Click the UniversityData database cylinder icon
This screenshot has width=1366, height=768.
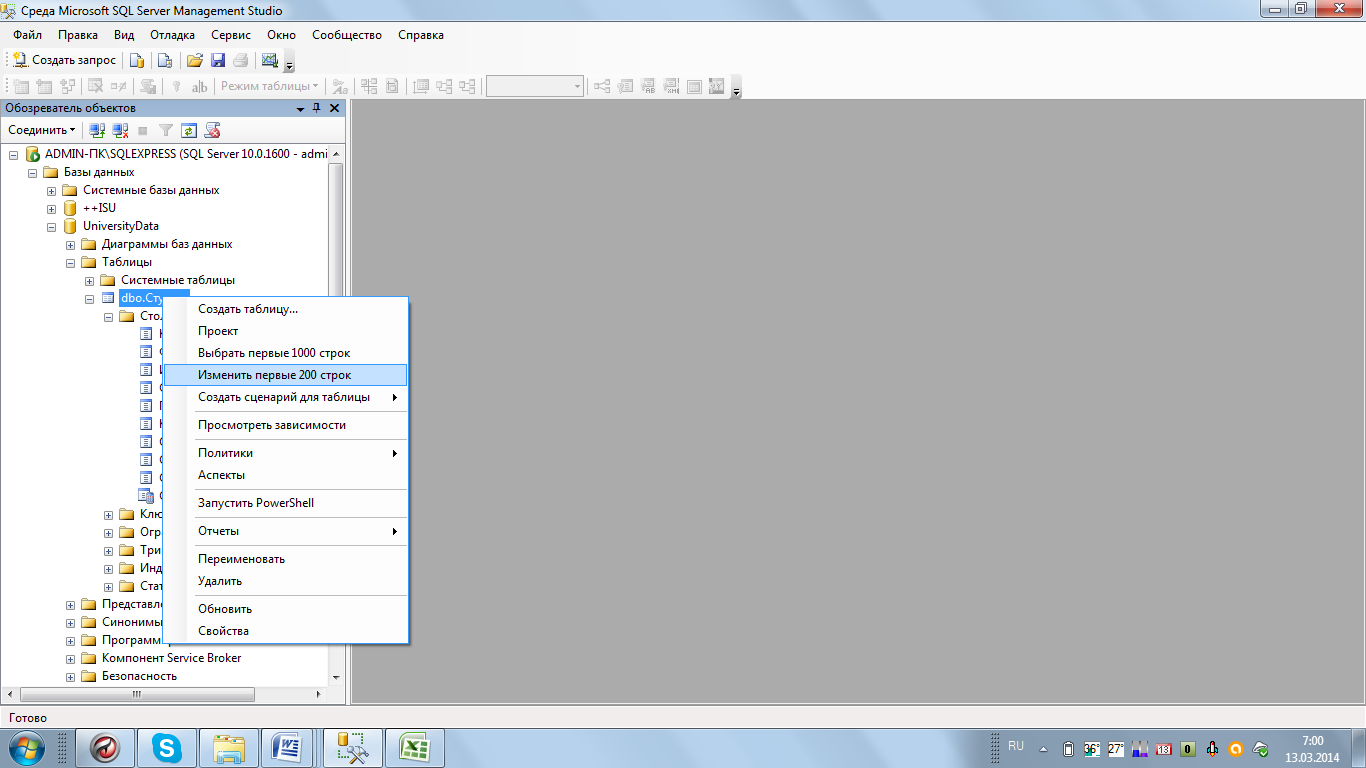point(70,226)
